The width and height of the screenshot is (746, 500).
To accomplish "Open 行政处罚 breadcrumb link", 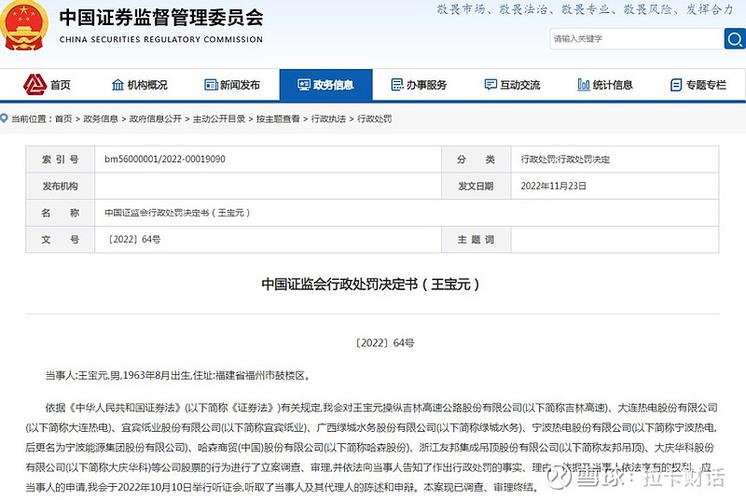I will (374, 119).
